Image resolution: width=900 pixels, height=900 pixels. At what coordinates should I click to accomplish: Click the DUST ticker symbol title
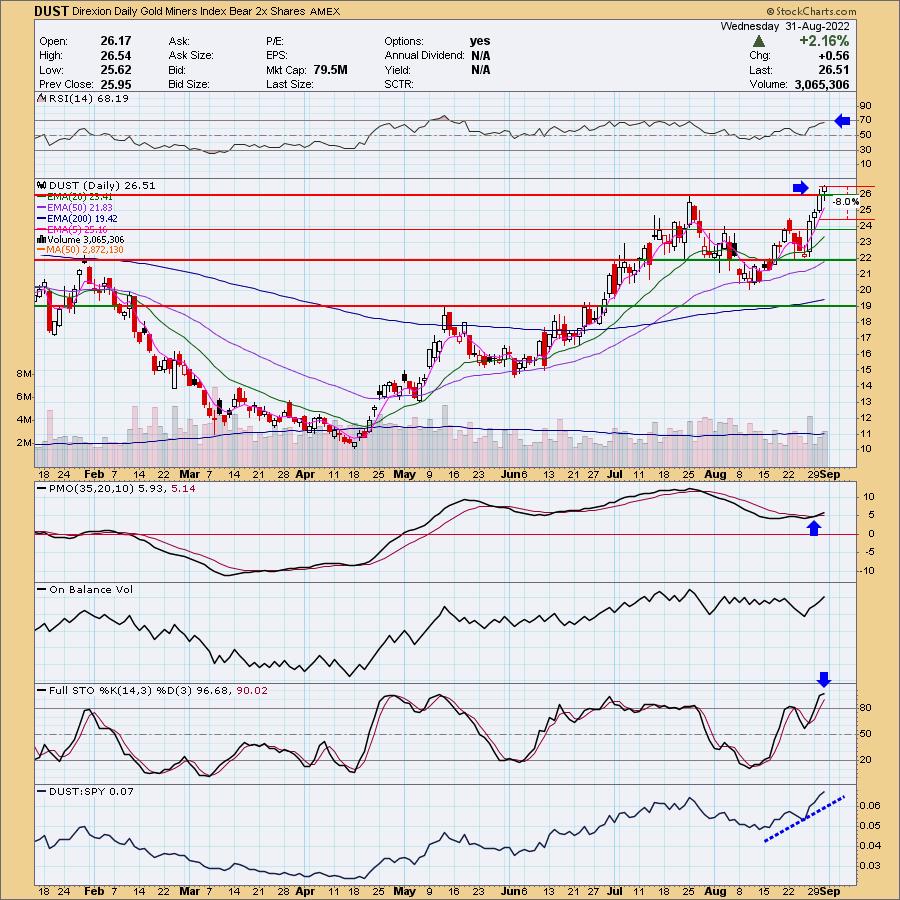(x=52, y=11)
